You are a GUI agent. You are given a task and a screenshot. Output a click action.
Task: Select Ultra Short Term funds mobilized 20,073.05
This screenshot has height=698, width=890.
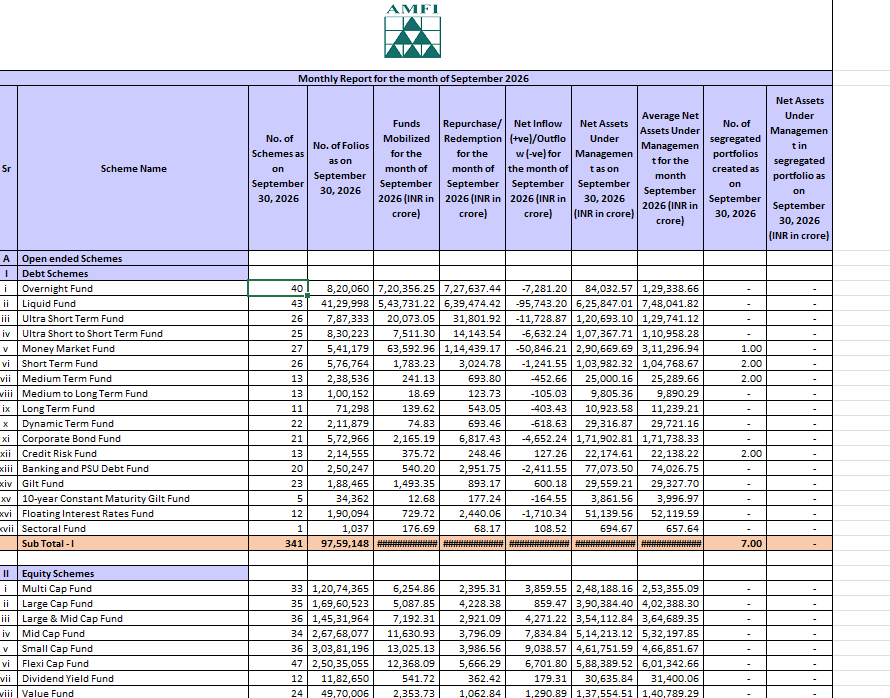tap(406, 319)
